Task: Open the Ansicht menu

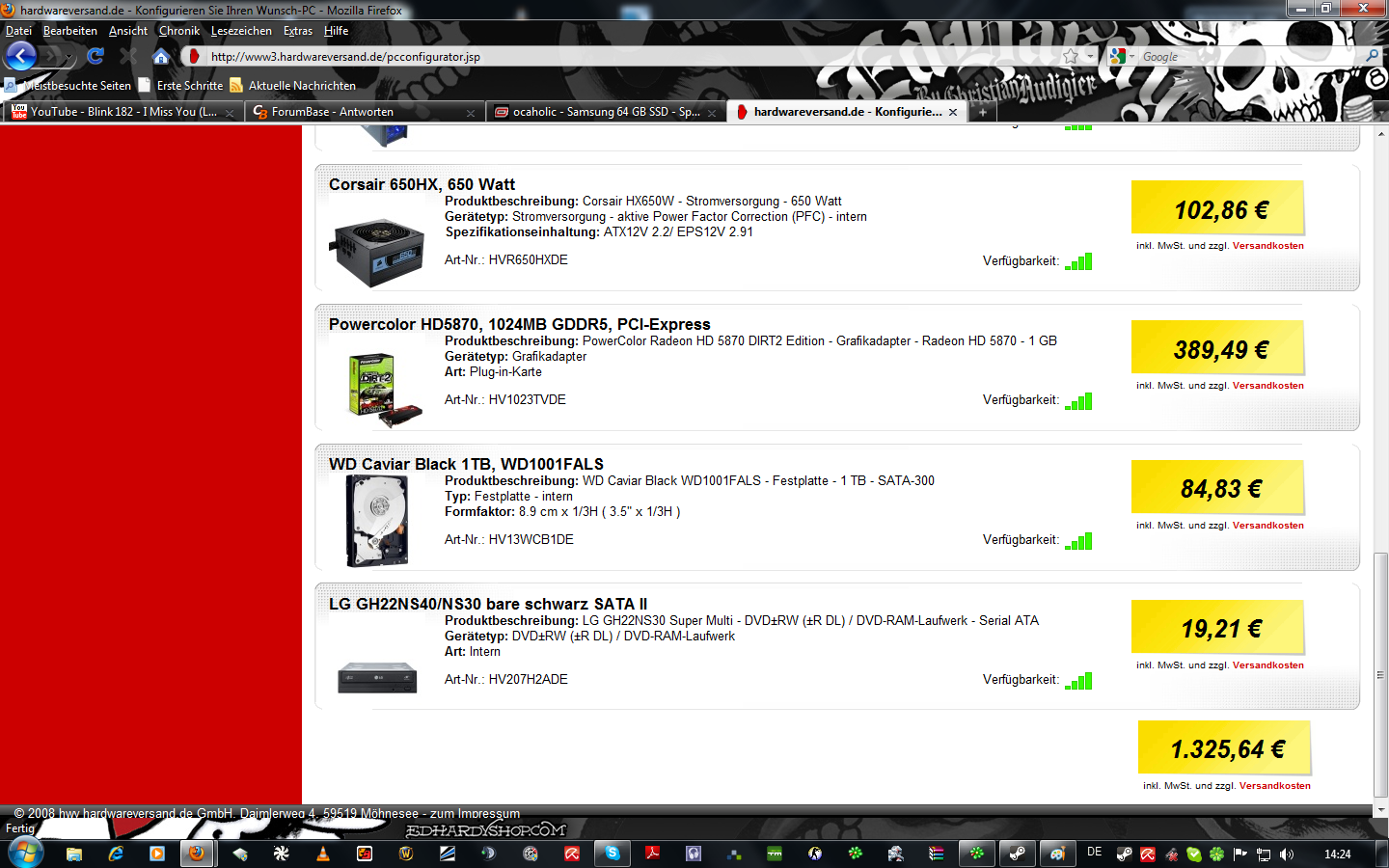Action: pos(128,31)
